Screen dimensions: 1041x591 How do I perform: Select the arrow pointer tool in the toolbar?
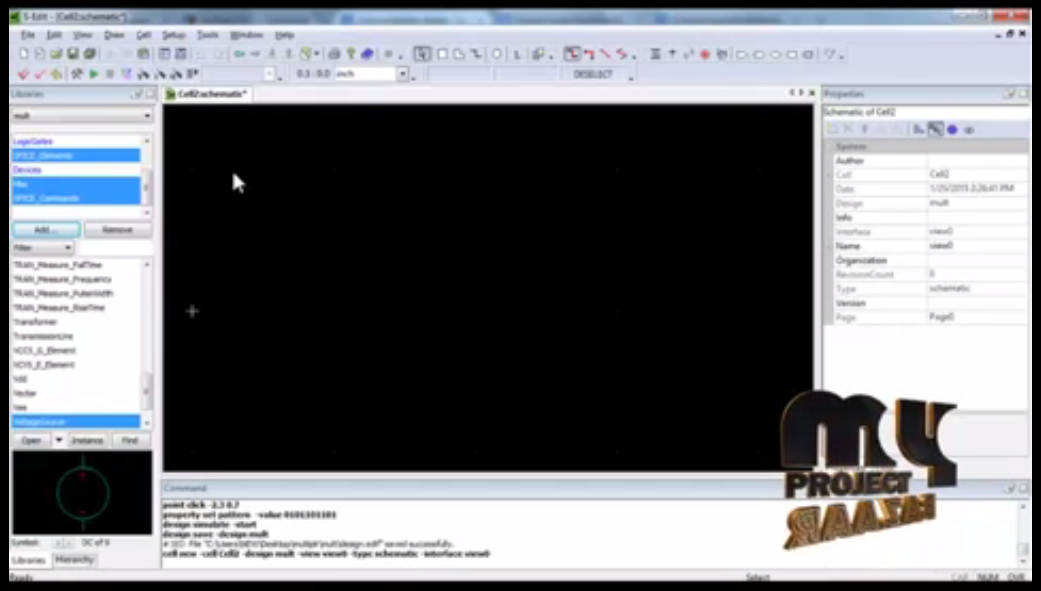tap(422, 54)
